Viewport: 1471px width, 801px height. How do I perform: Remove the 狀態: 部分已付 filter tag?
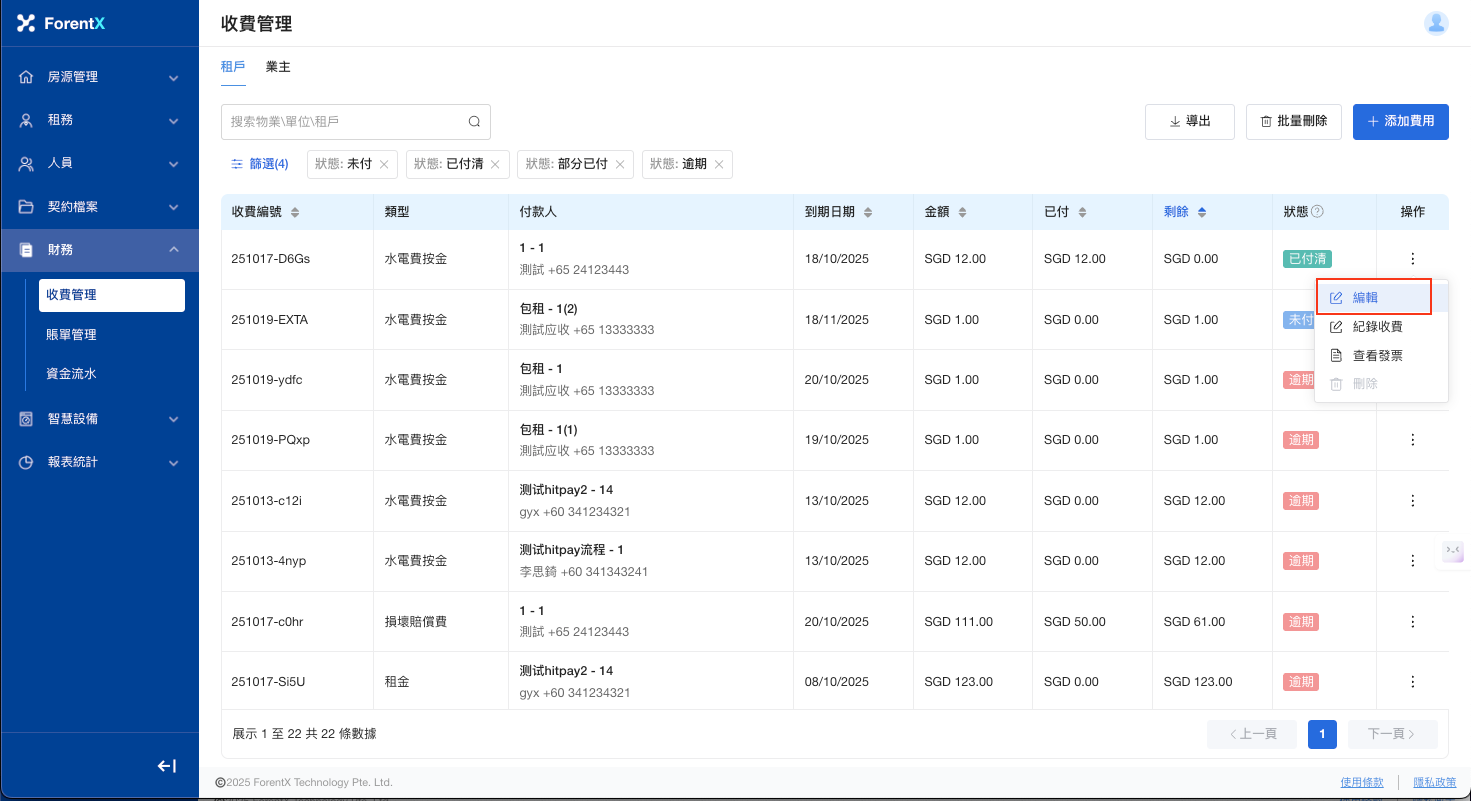tap(619, 164)
